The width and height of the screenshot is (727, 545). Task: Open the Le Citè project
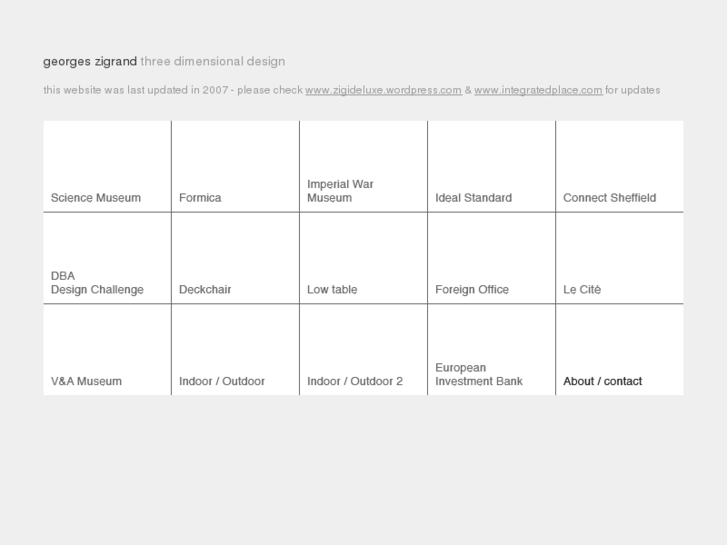[582, 290]
